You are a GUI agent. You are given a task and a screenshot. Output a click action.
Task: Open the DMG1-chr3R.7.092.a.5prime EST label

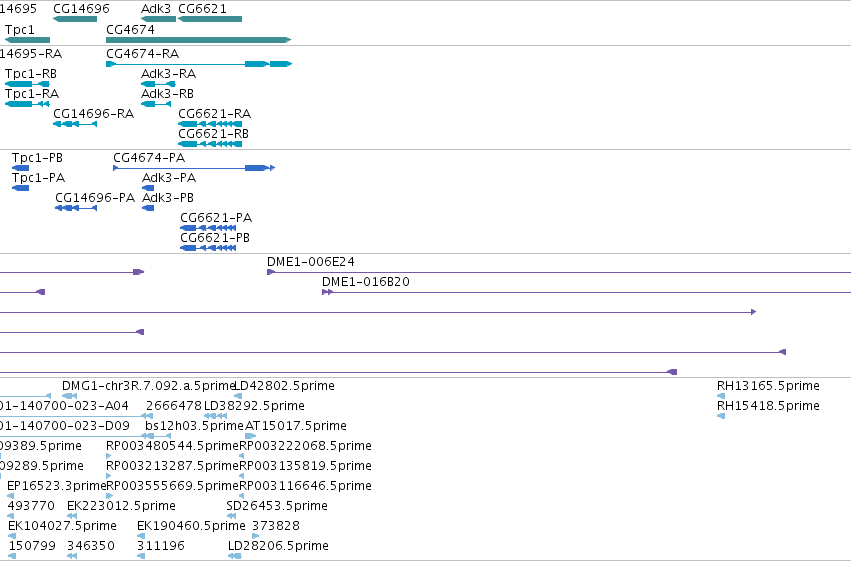coord(148,386)
